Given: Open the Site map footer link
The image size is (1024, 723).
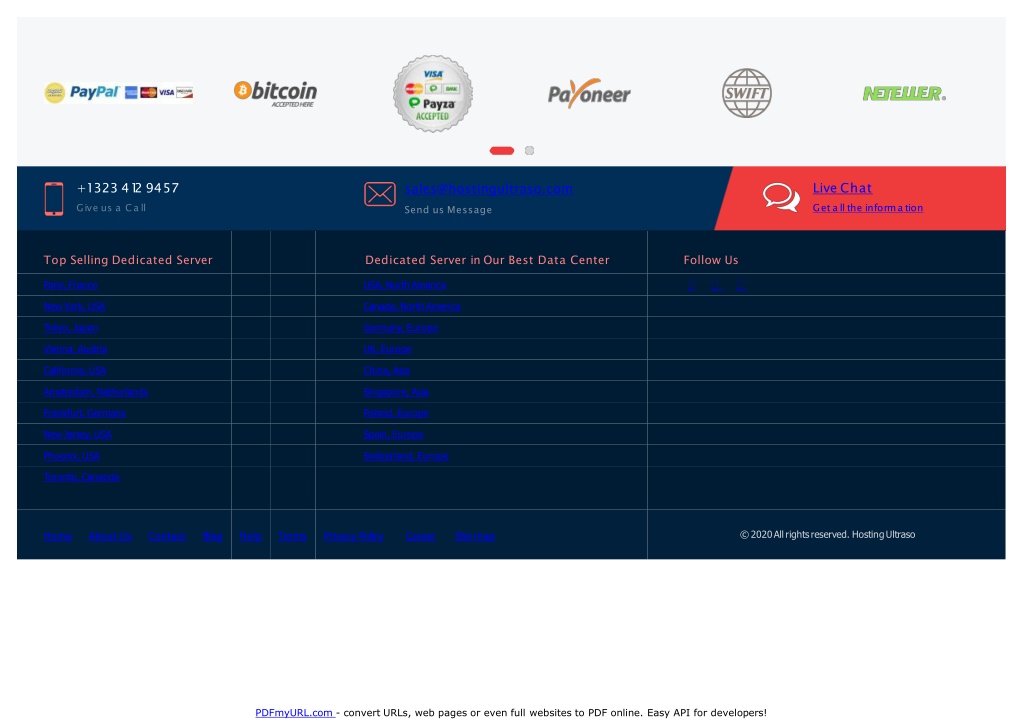Looking at the screenshot, I should coord(475,536).
